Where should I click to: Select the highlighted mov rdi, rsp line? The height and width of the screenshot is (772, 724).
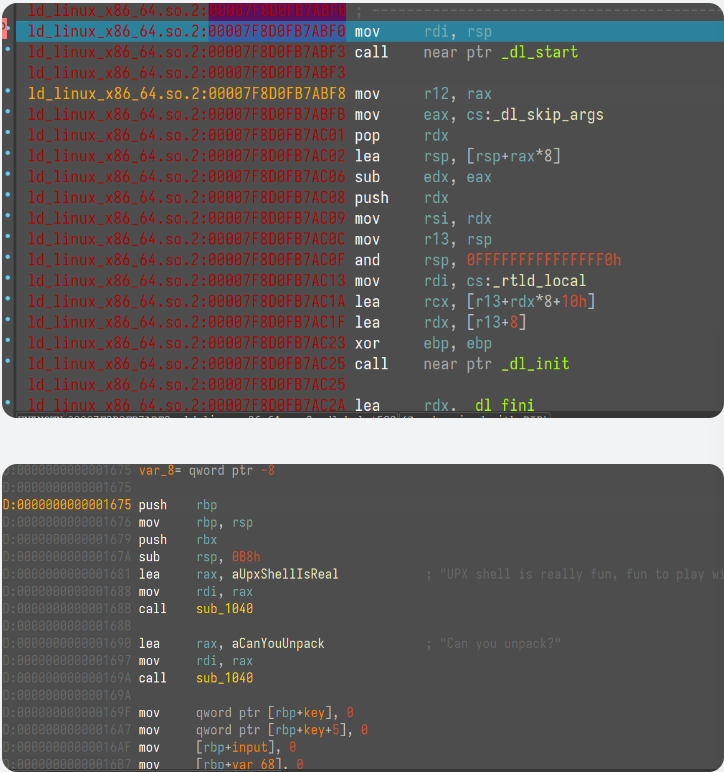[400, 32]
